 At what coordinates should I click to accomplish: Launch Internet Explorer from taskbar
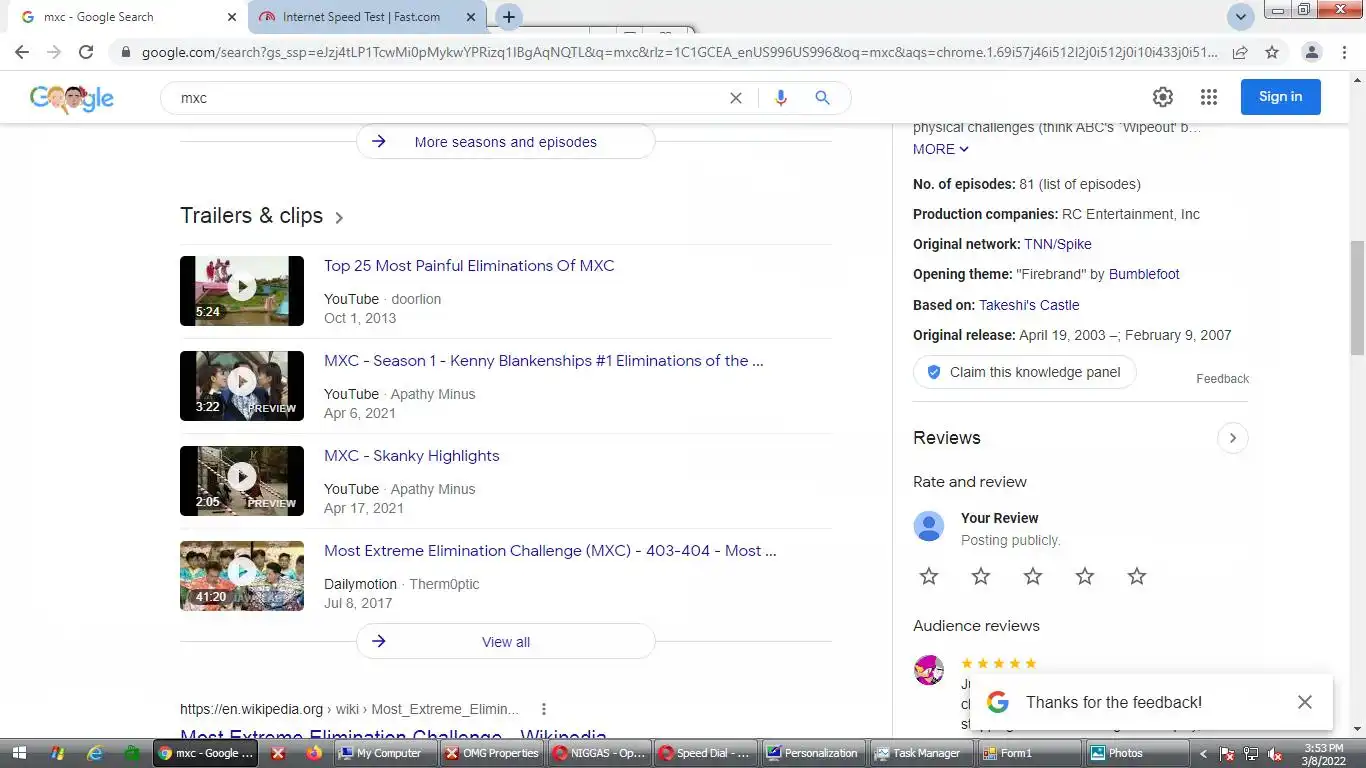(x=95, y=753)
